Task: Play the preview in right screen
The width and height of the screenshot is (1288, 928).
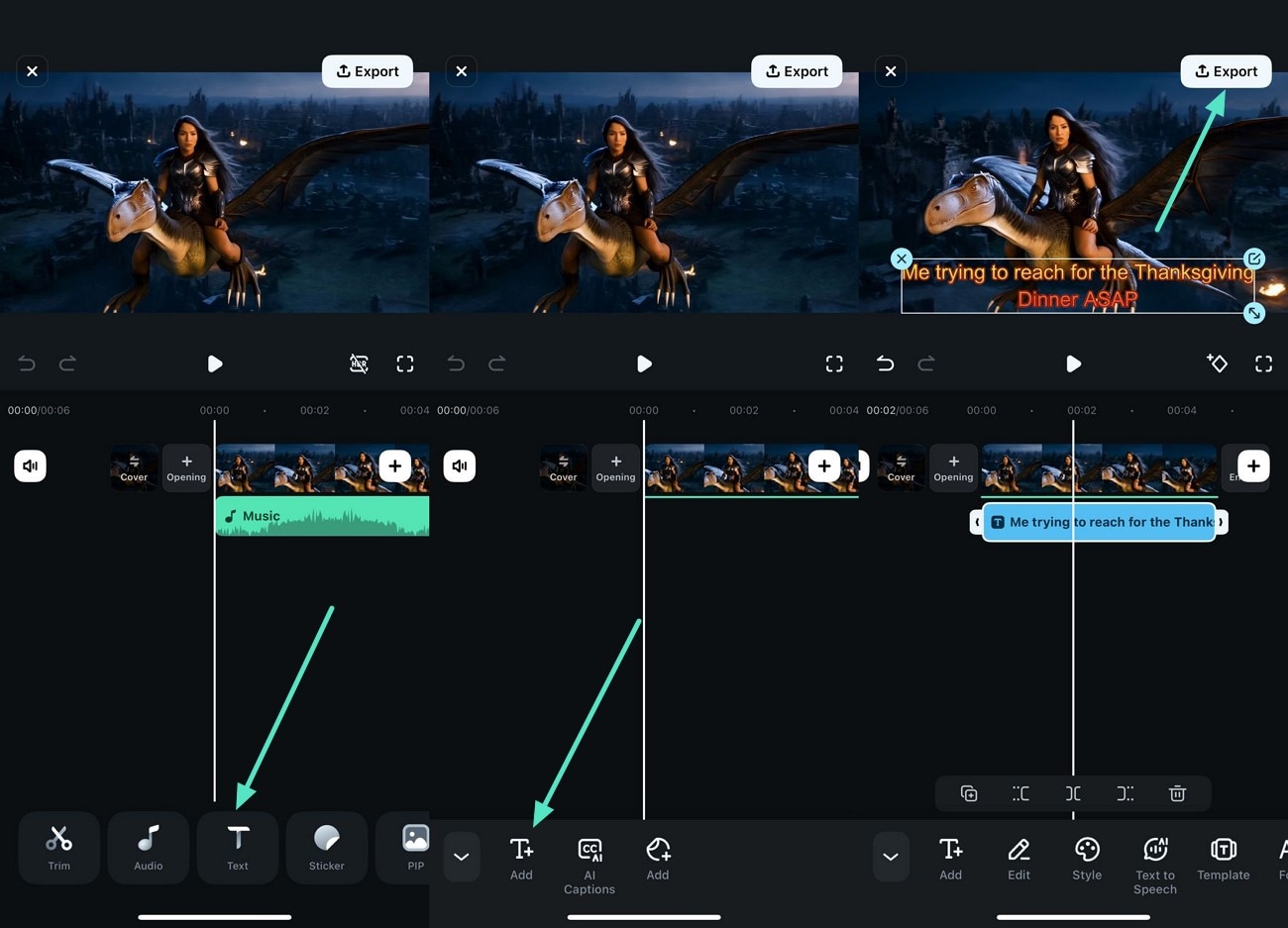Action: click(x=1073, y=363)
